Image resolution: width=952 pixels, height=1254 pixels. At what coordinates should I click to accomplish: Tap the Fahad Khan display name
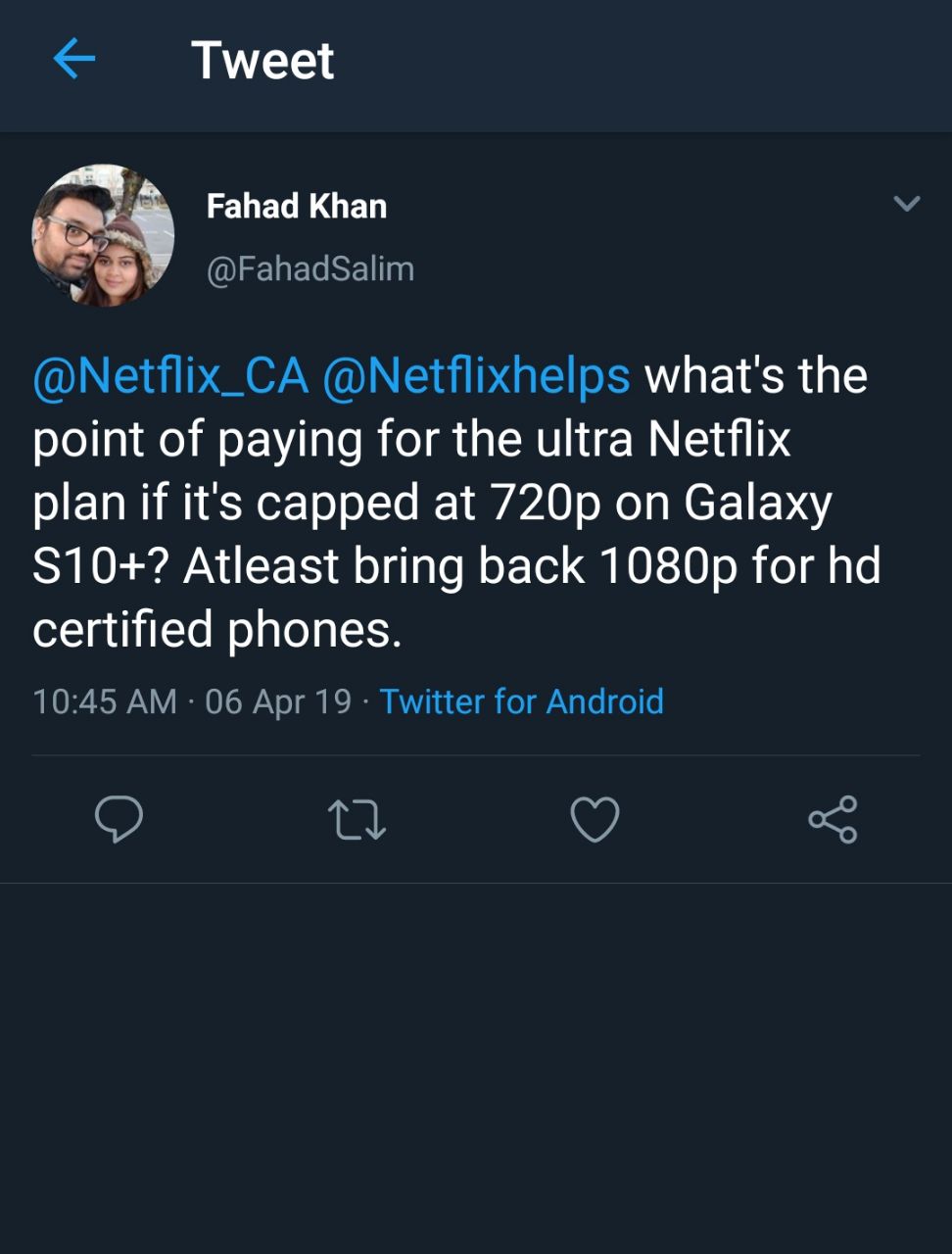pyautogui.click(x=297, y=207)
